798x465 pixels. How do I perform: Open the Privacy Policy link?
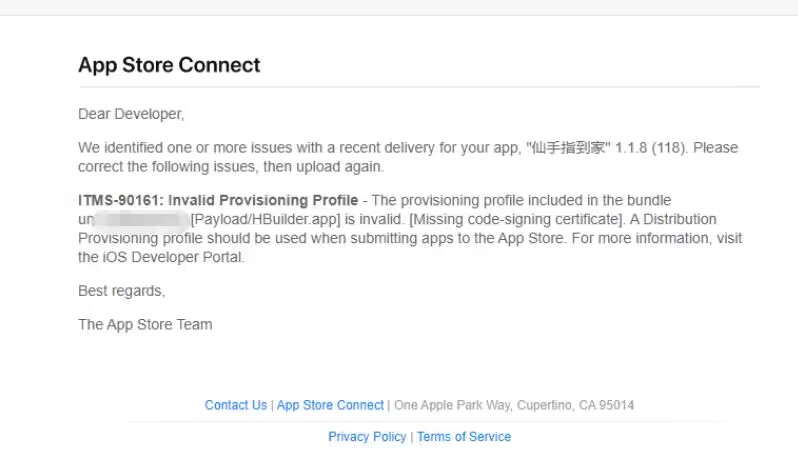tap(367, 437)
